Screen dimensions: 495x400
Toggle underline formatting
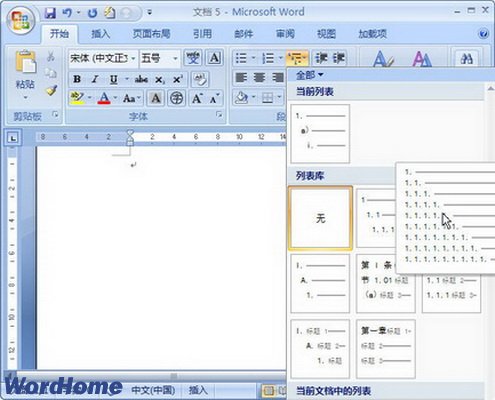point(114,79)
